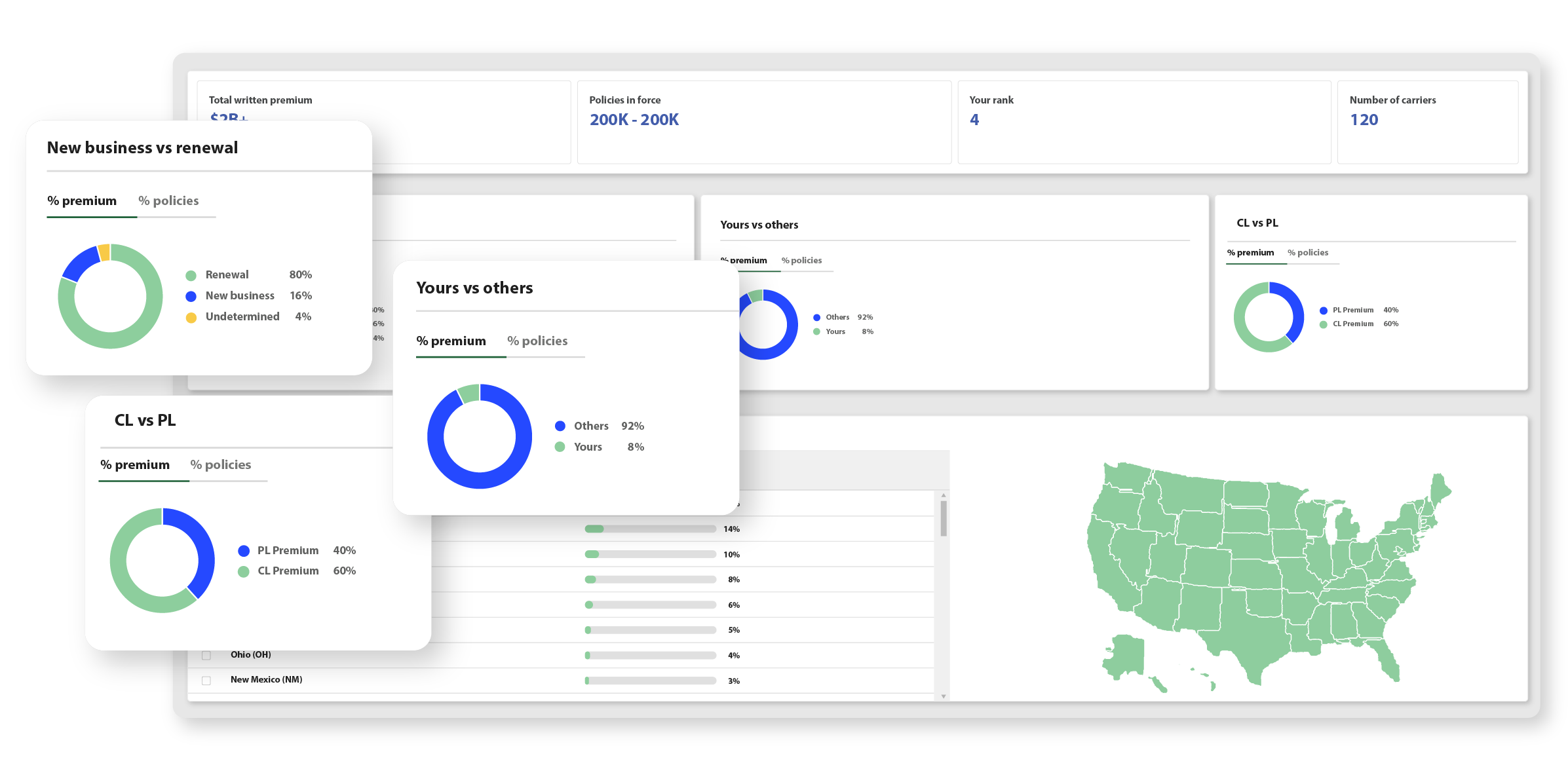The width and height of the screenshot is (1568, 771).
Task: Click the 8% progress bar in state table
Action: click(651, 579)
